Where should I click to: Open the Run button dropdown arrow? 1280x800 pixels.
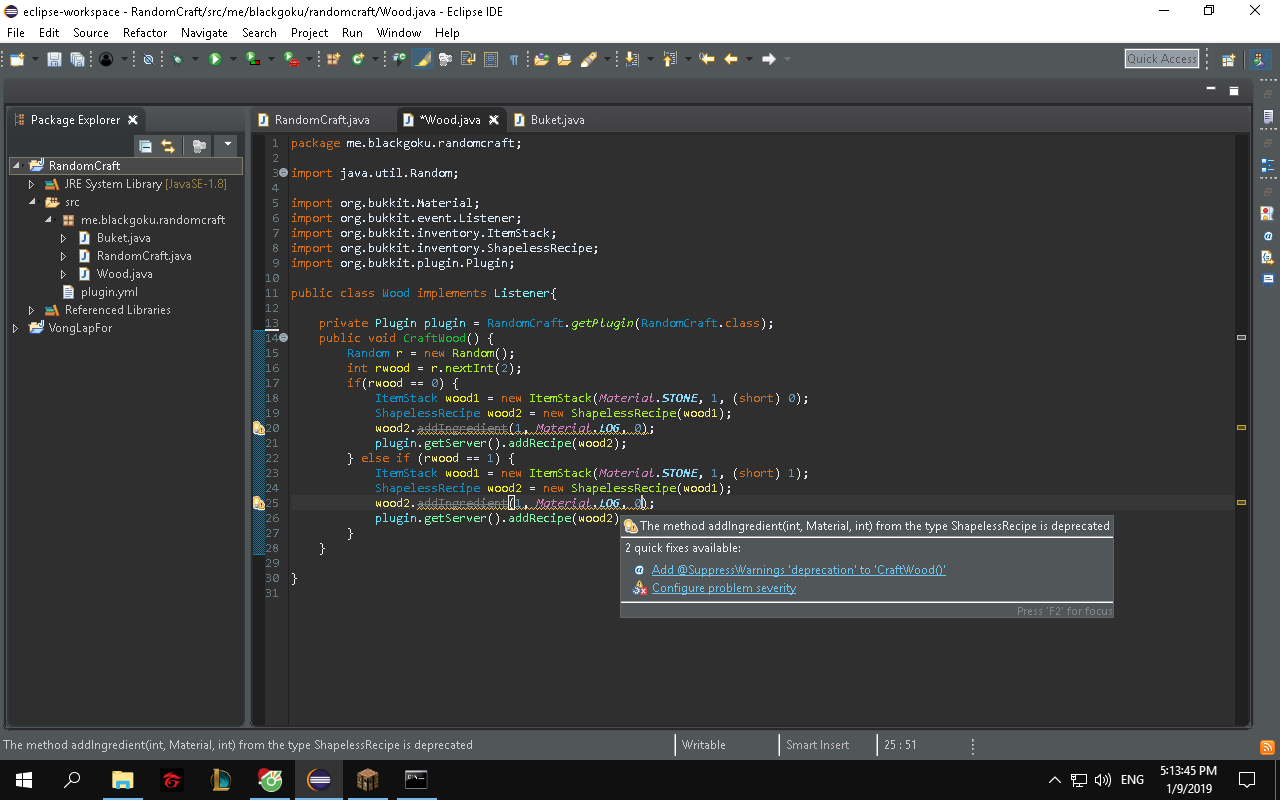232,60
